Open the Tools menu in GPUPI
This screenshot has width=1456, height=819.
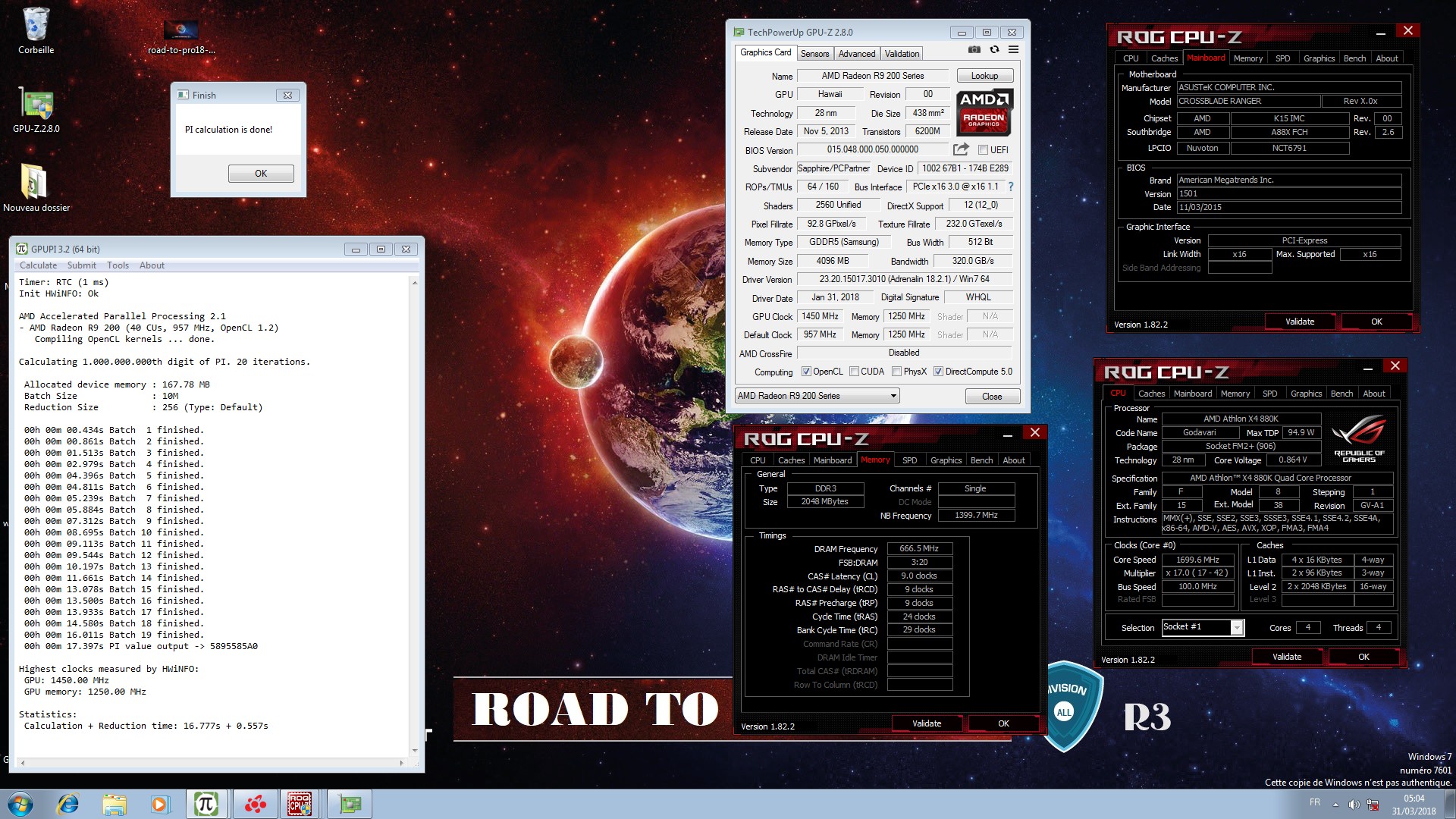click(x=118, y=265)
